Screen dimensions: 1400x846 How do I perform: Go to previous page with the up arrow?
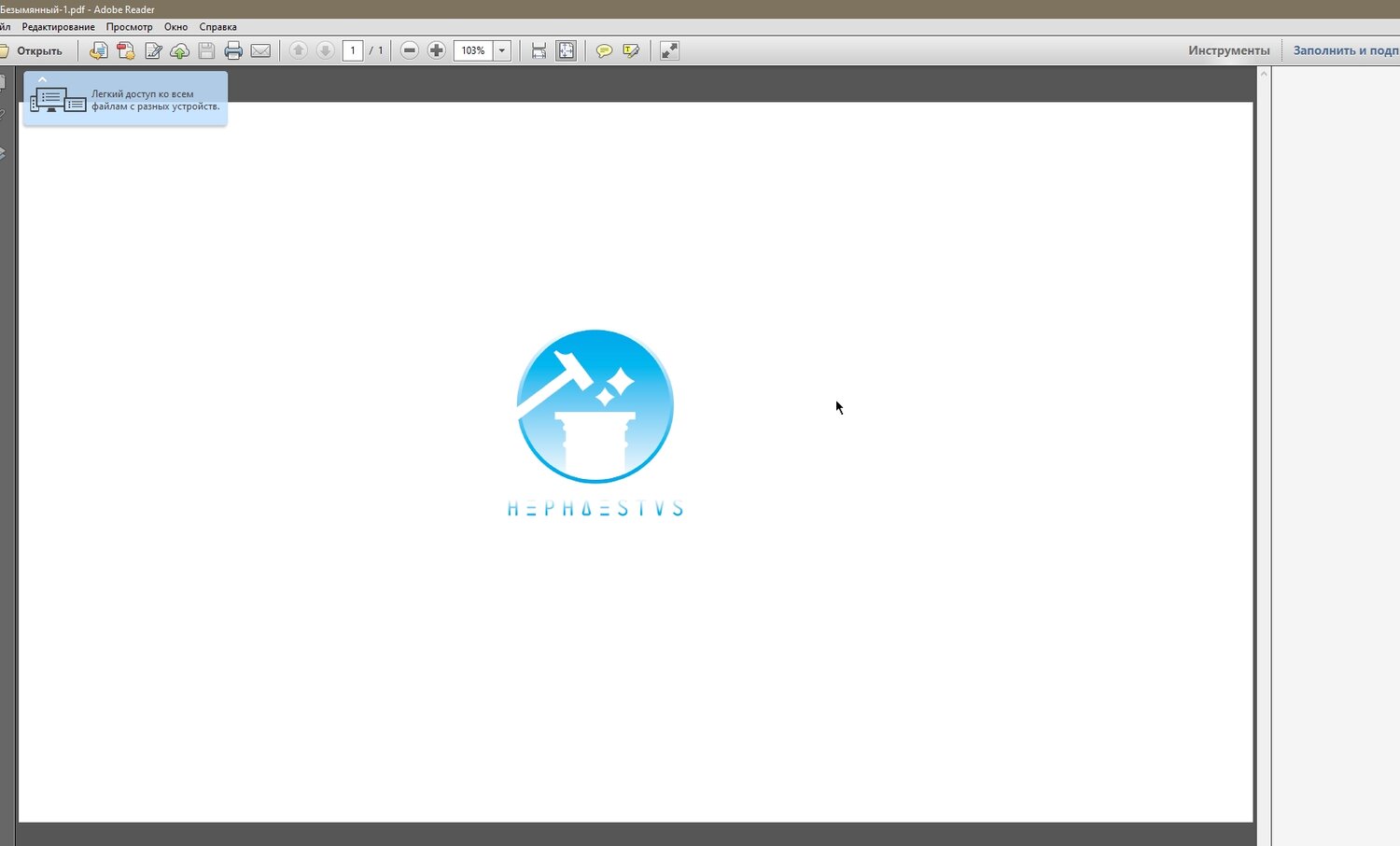pos(299,50)
